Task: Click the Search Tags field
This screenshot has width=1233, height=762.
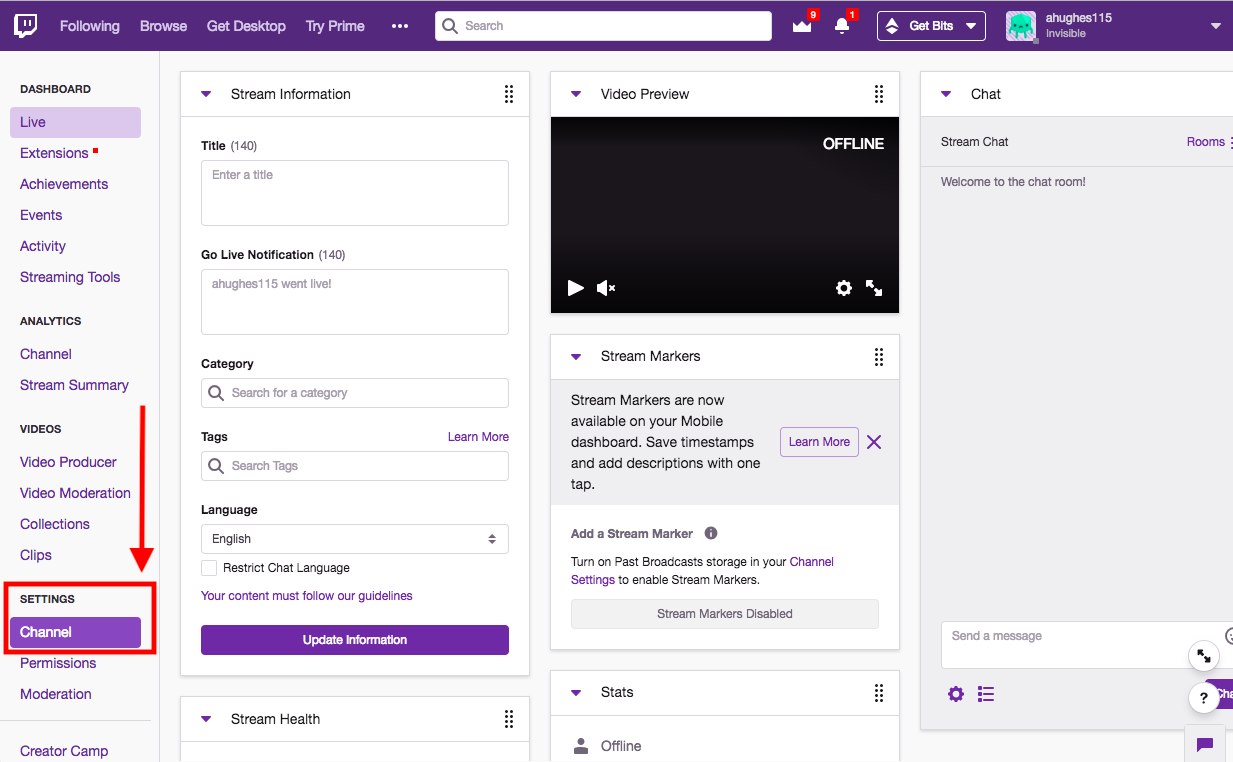Action: pos(355,466)
